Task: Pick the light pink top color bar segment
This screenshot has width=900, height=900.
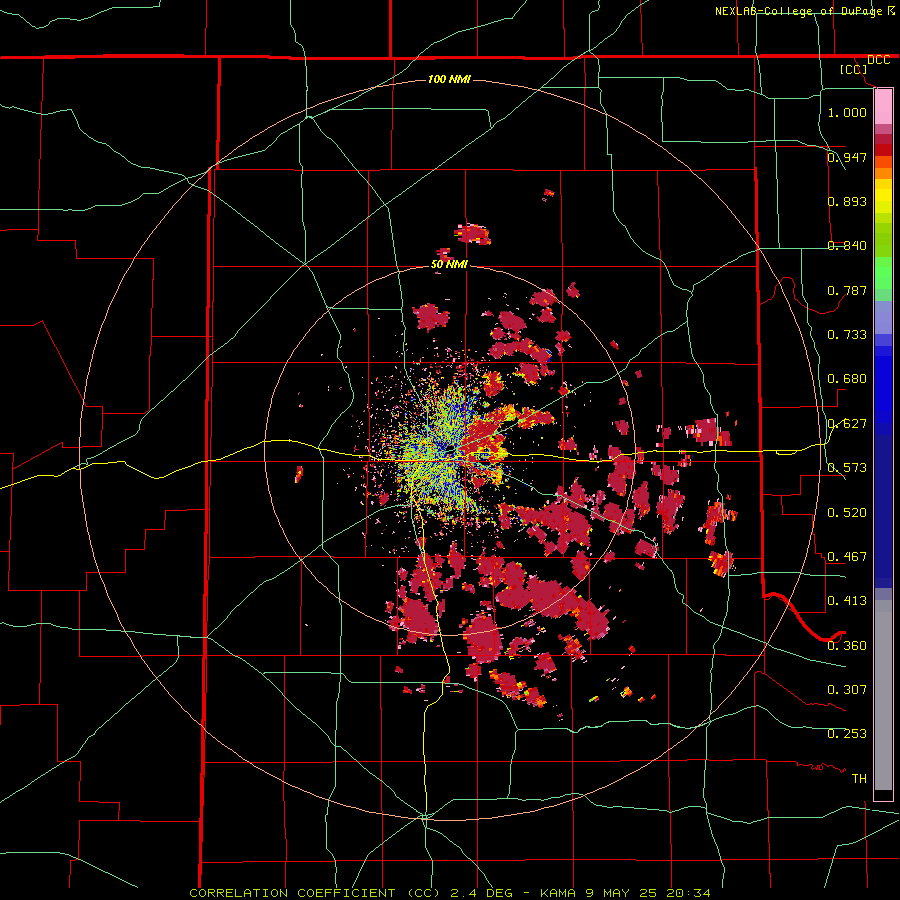Action: click(883, 106)
